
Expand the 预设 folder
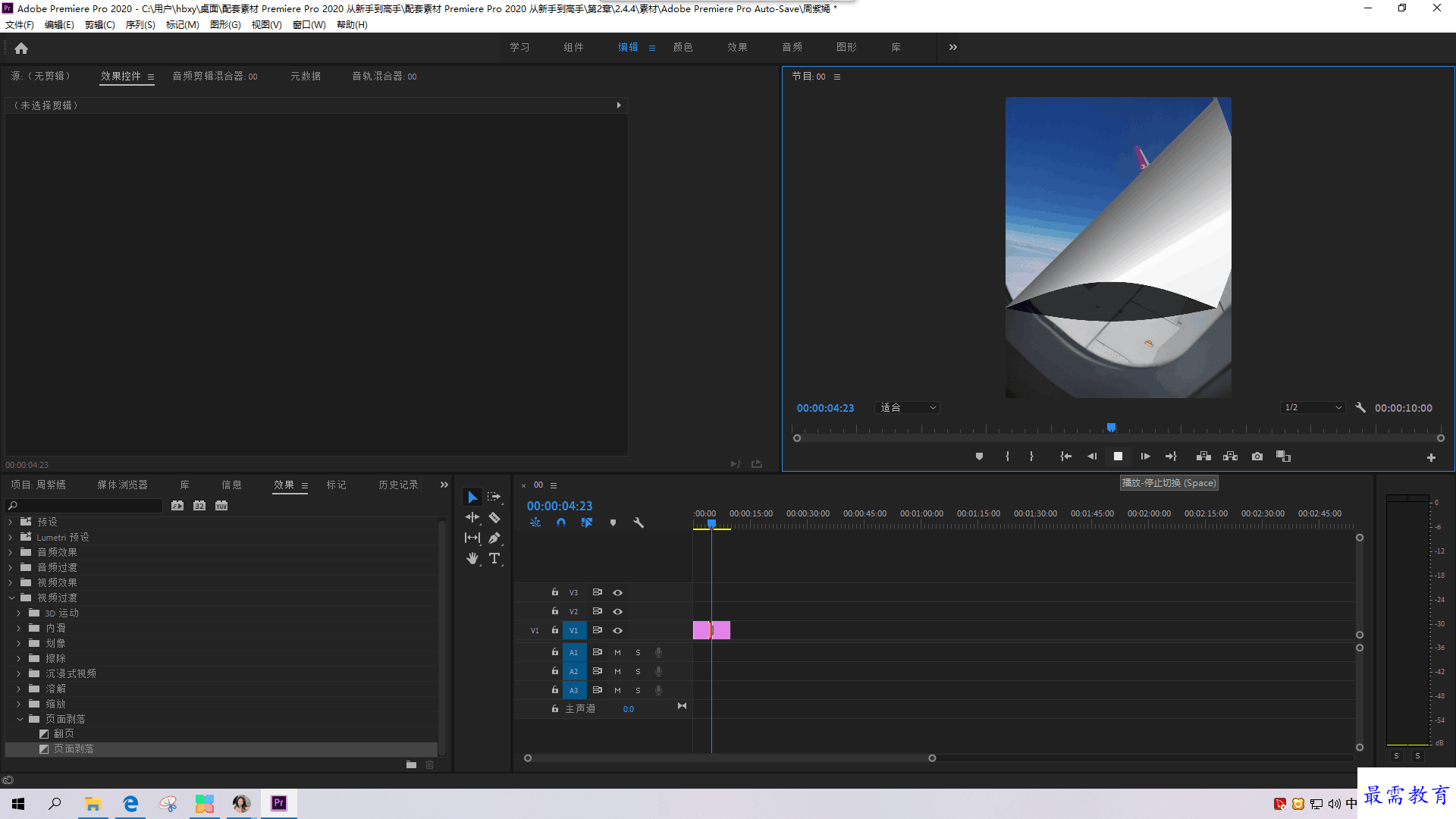coord(11,522)
